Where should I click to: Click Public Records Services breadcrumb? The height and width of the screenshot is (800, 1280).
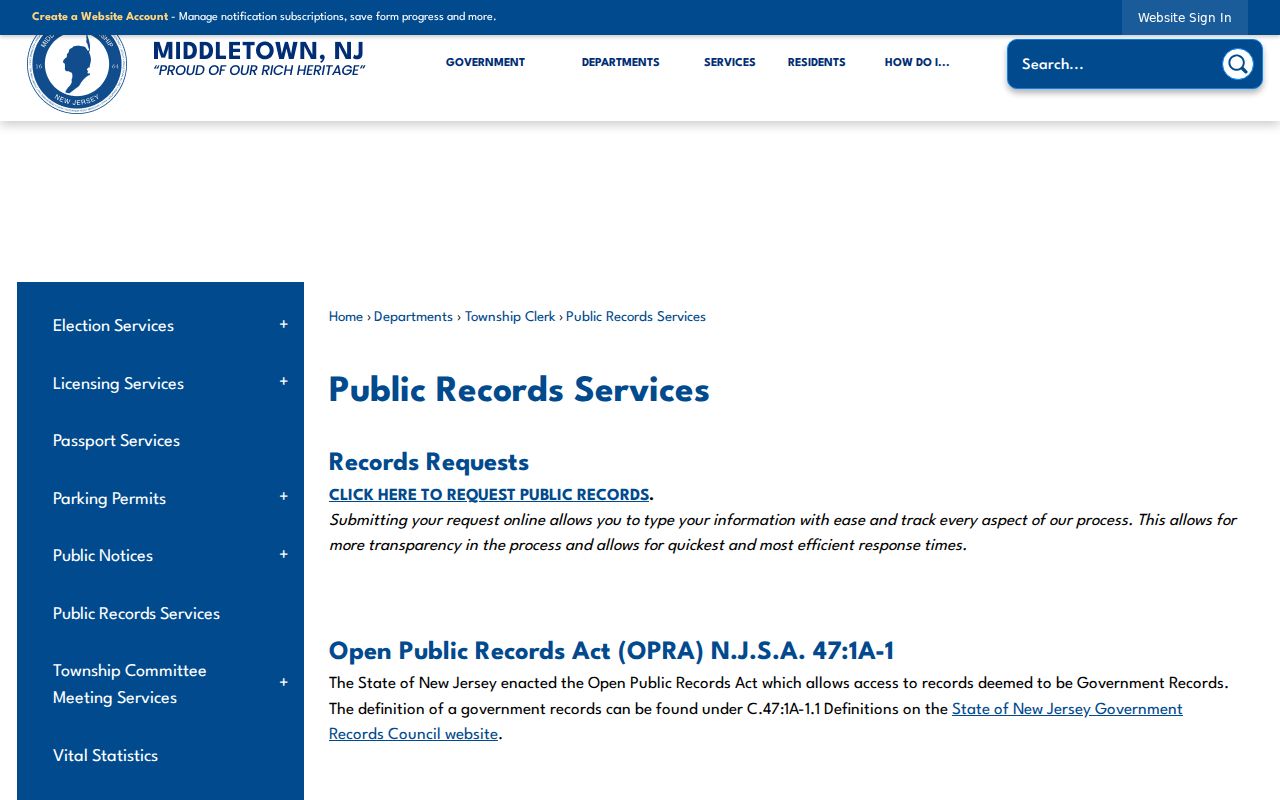click(x=636, y=317)
